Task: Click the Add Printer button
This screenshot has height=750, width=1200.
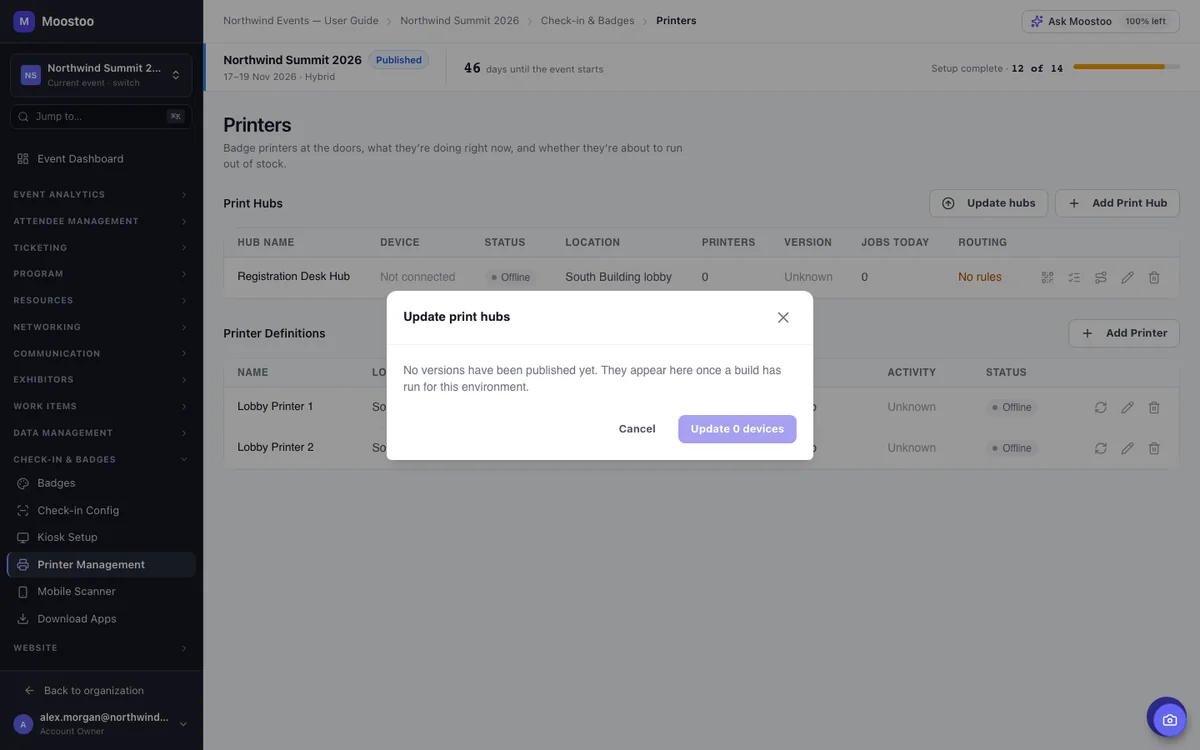Action: coord(1124,333)
